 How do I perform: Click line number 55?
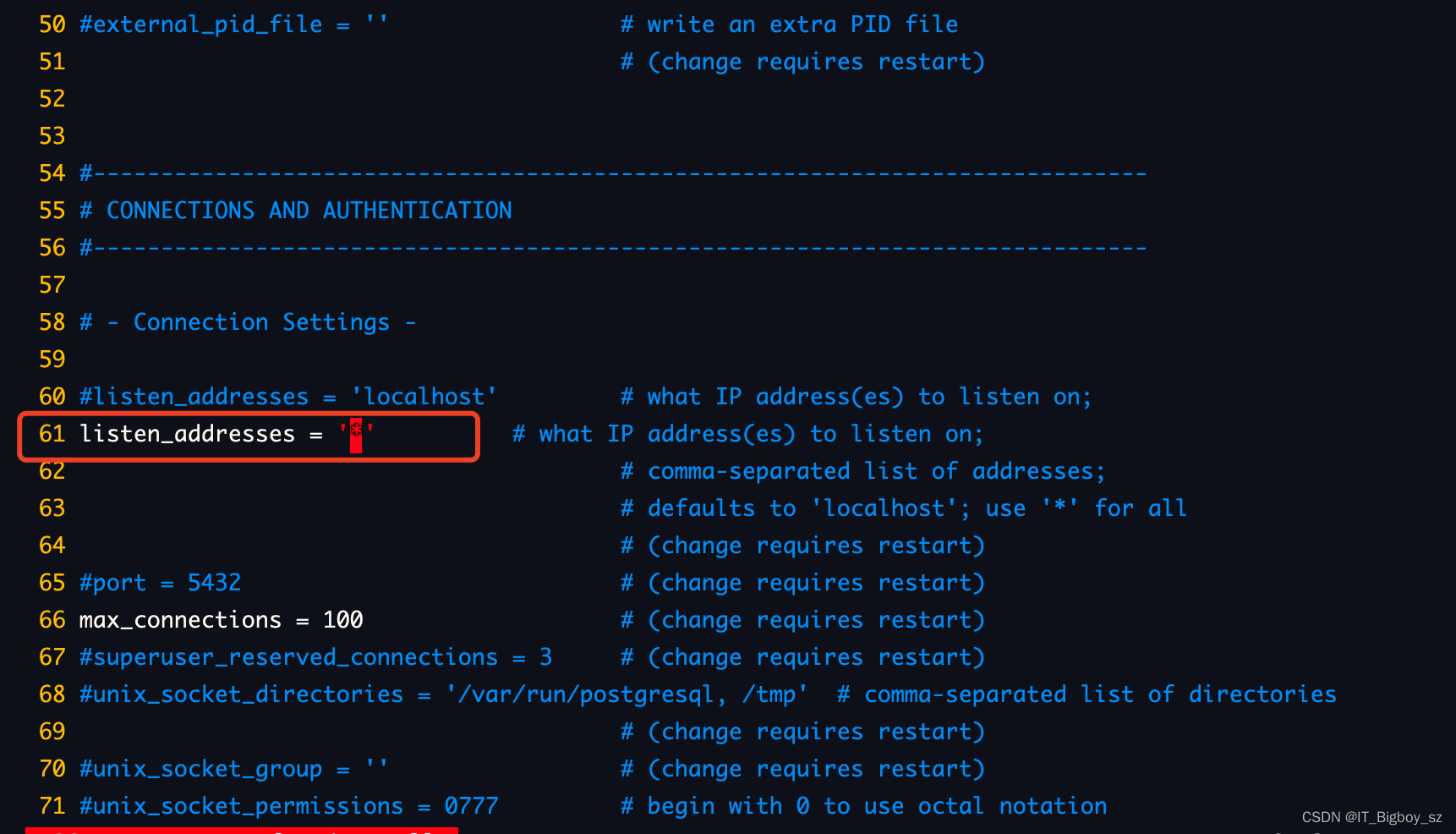(x=52, y=211)
